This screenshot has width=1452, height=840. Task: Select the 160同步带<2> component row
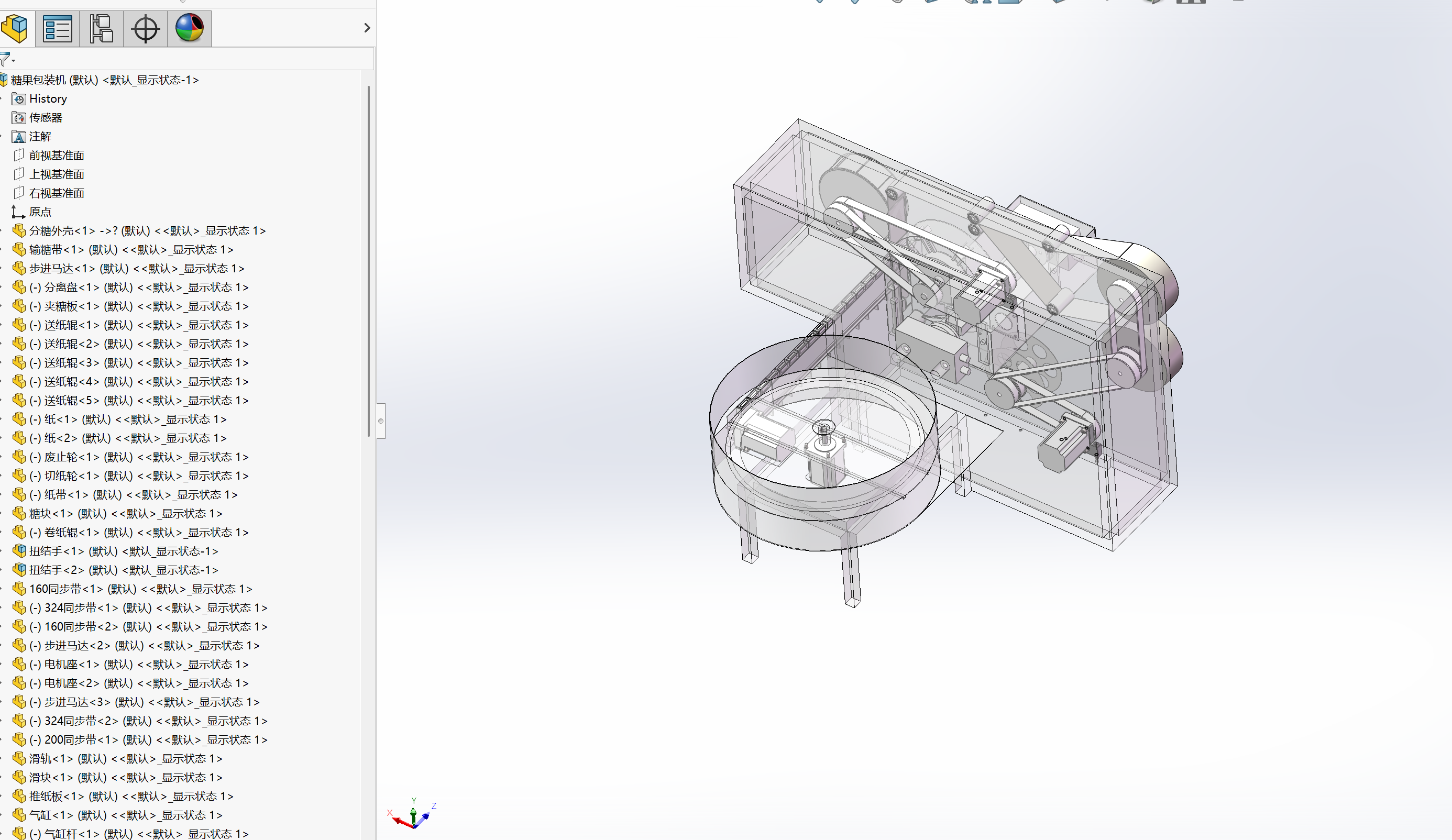[x=140, y=627]
